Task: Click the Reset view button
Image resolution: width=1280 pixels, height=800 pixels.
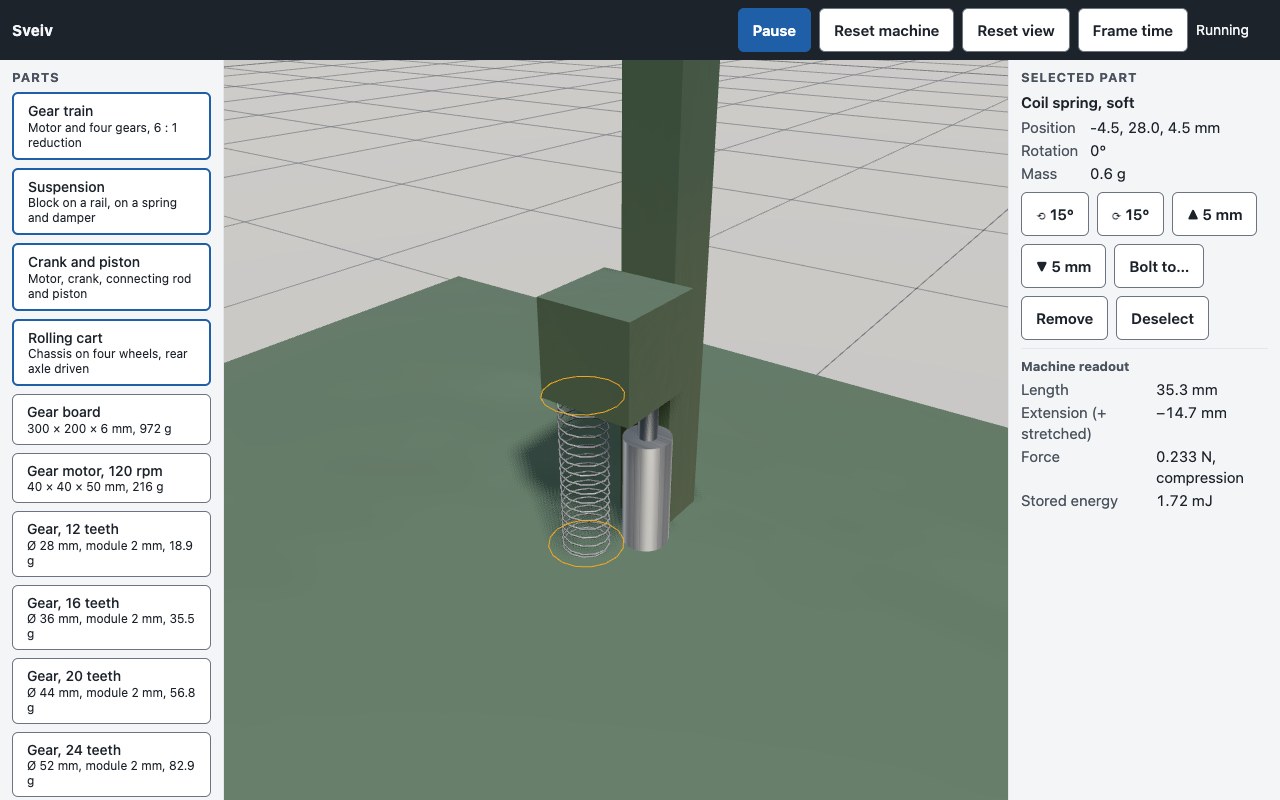Action: (1016, 30)
